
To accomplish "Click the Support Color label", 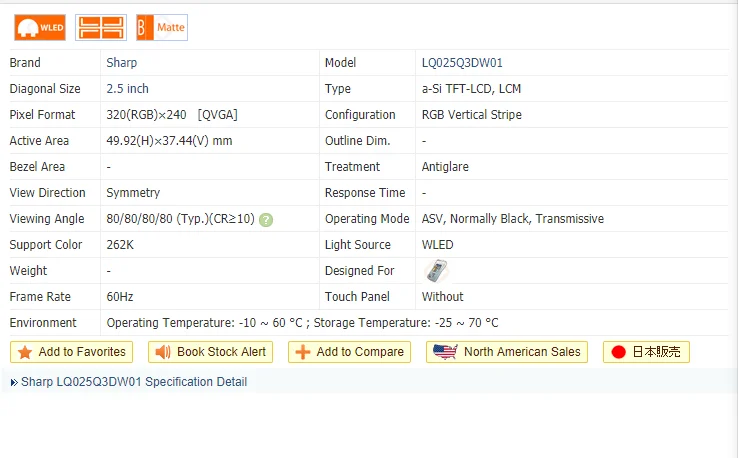I will [46, 245].
